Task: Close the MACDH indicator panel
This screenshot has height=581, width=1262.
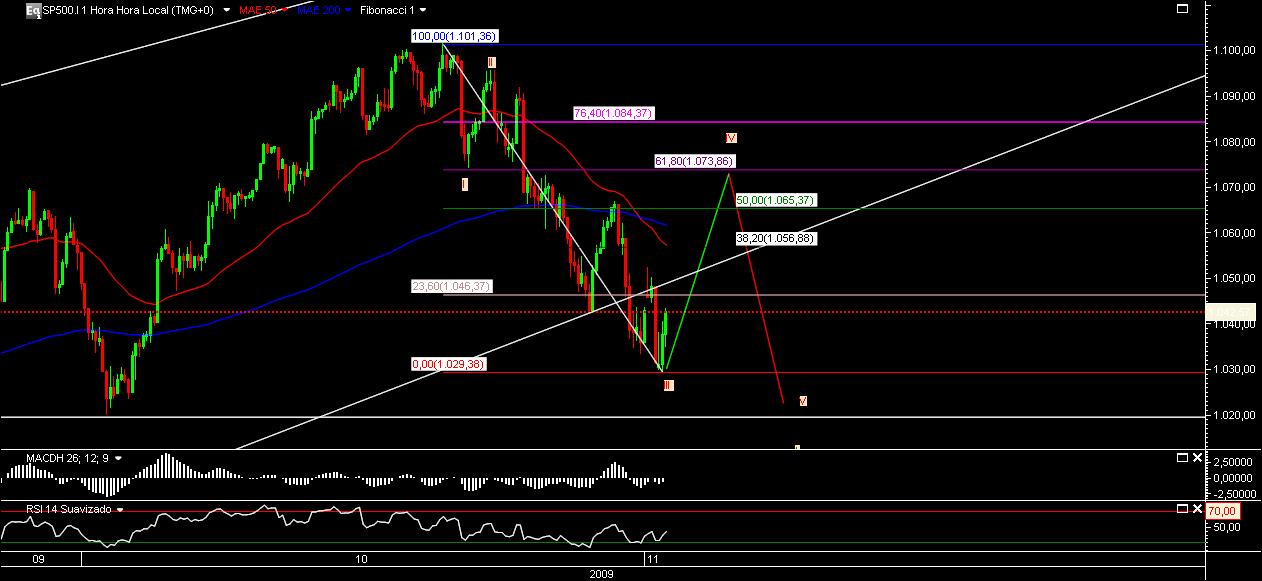Action: (x=1196, y=457)
